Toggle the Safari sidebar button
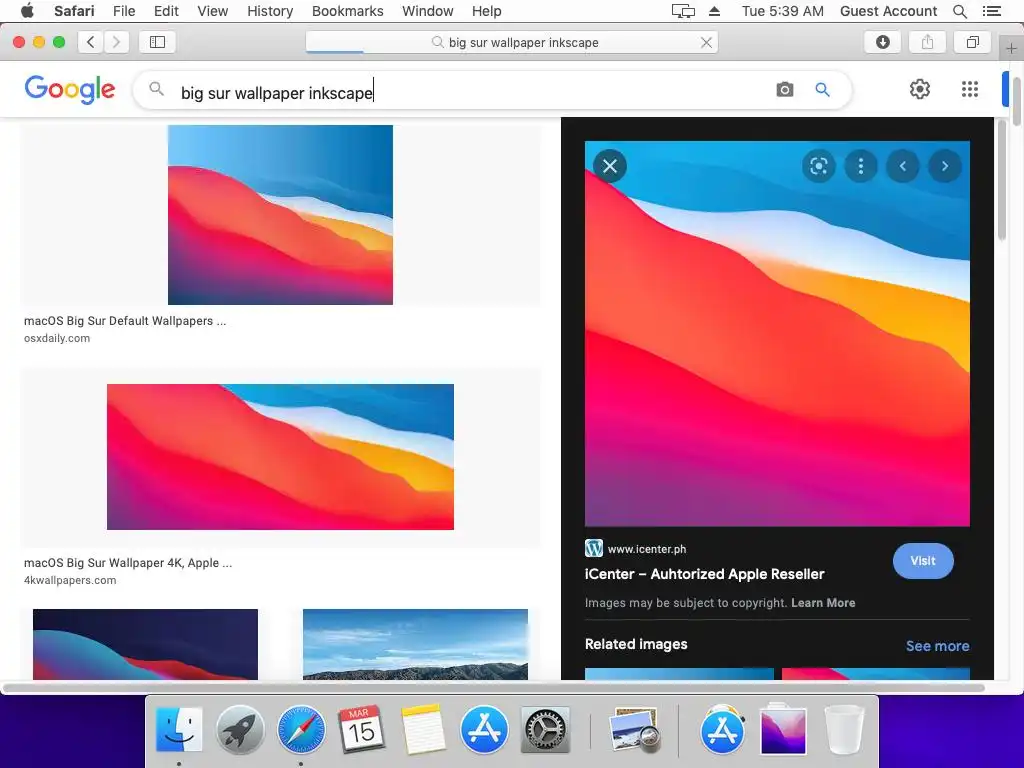The height and width of the screenshot is (768, 1024). pos(157,42)
